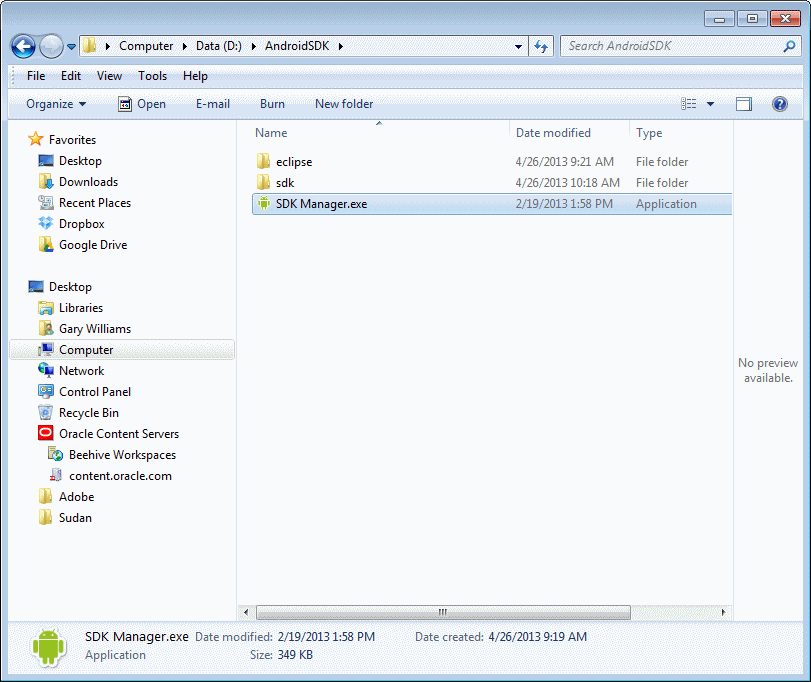Open the View menu

pos(109,76)
